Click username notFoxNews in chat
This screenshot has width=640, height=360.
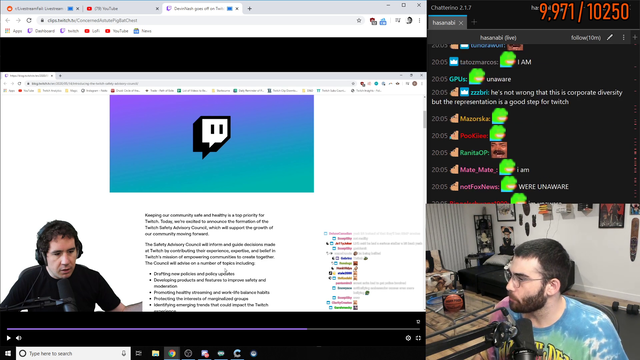(x=480, y=187)
